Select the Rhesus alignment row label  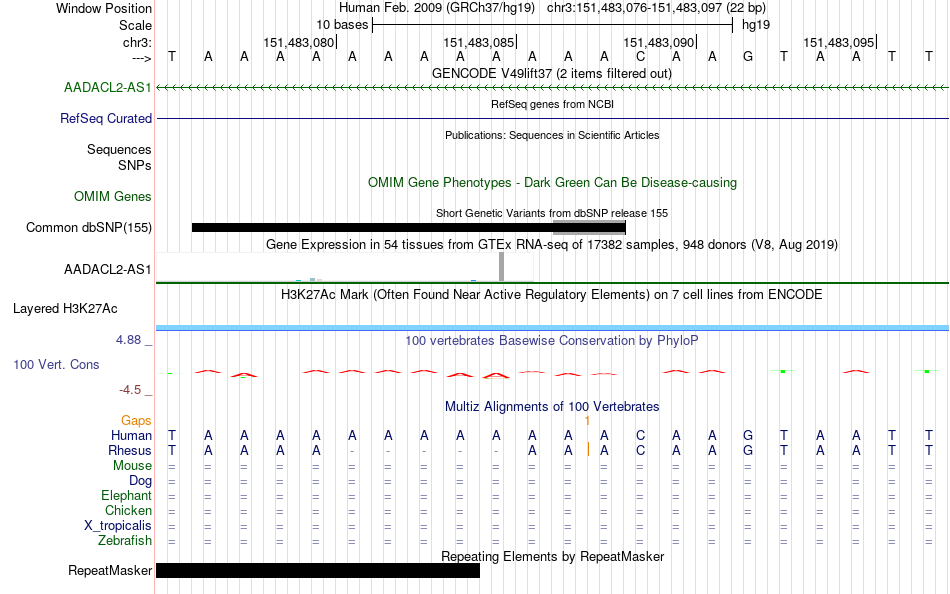(130, 451)
